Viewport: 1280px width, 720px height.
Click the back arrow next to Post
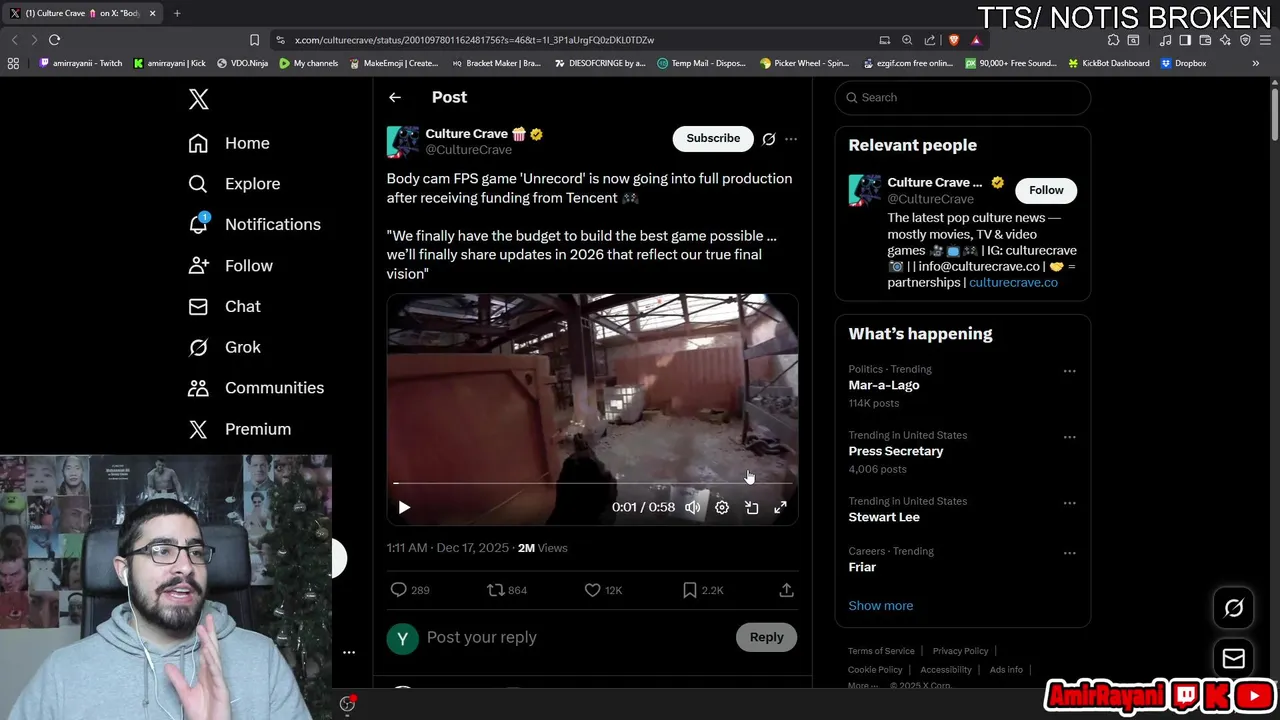[x=395, y=97]
